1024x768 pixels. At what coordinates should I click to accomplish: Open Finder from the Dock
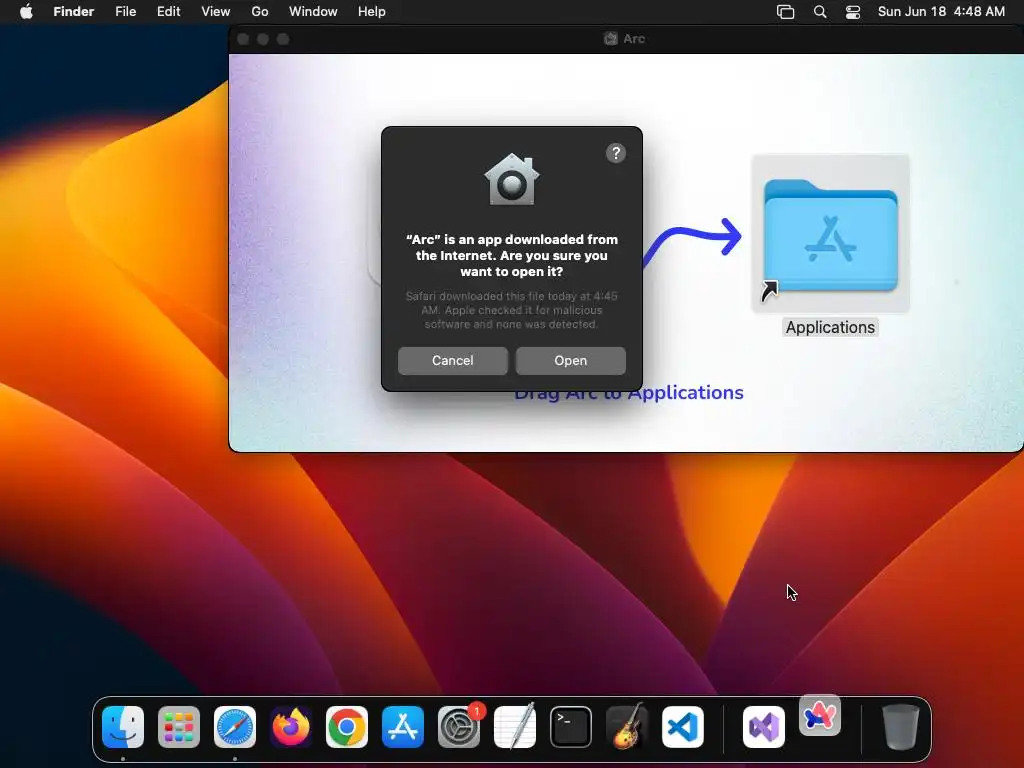(123, 727)
